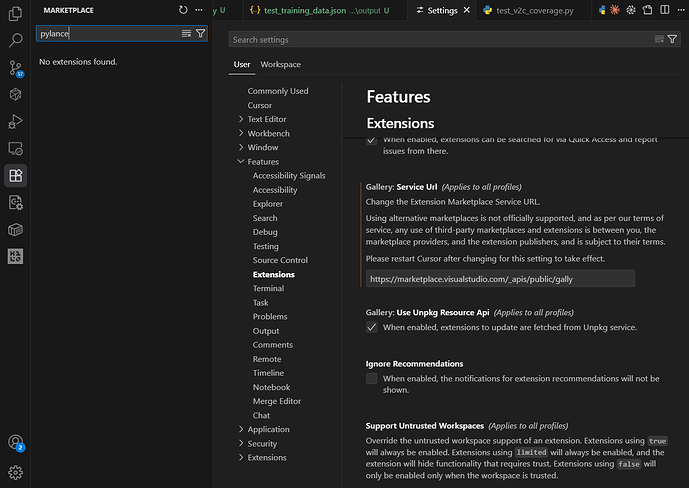Enable Ignore Recommendations checkbox
Viewport: 689px width, 488px height.
tap(372, 378)
